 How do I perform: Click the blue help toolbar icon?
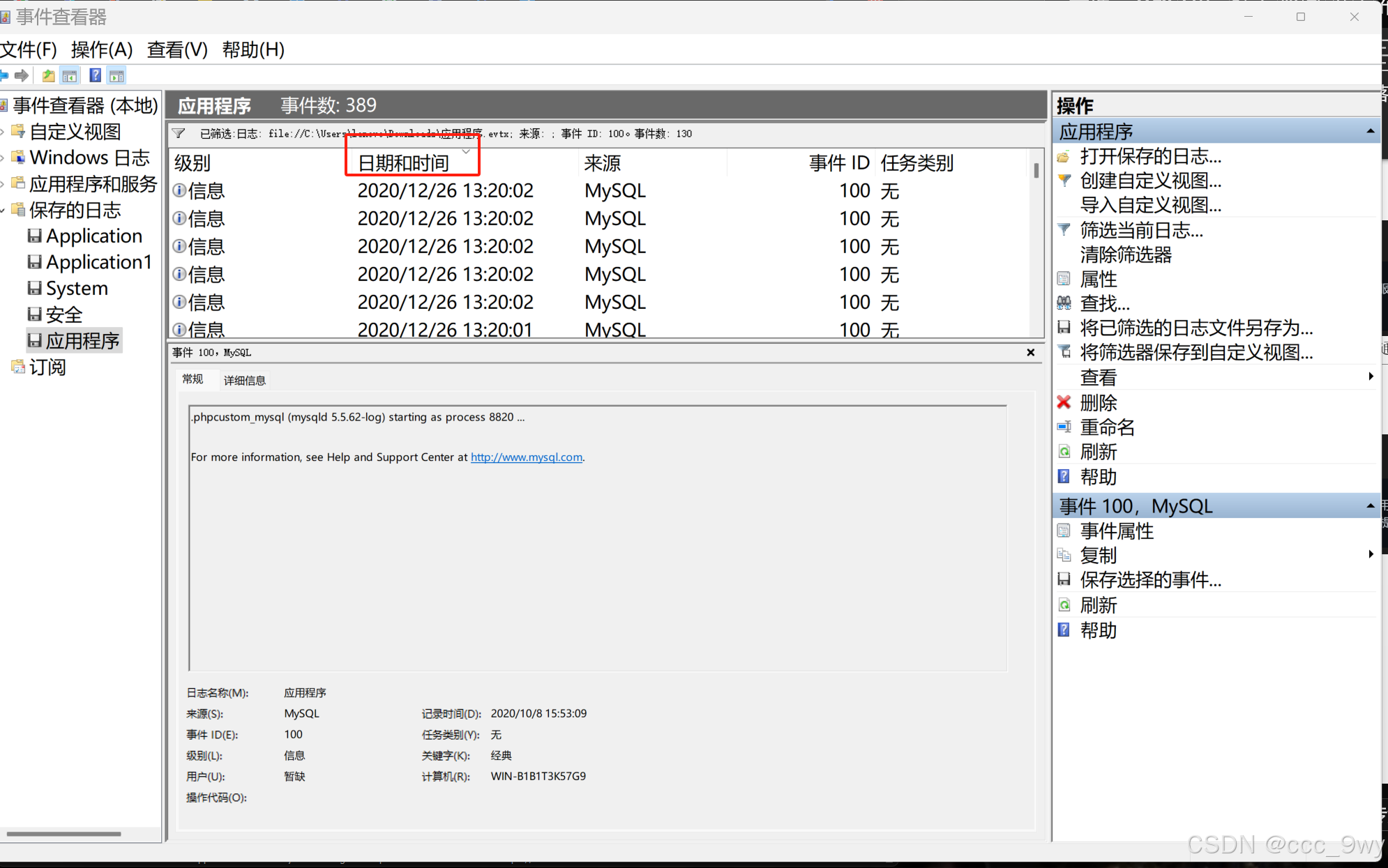tap(96, 75)
